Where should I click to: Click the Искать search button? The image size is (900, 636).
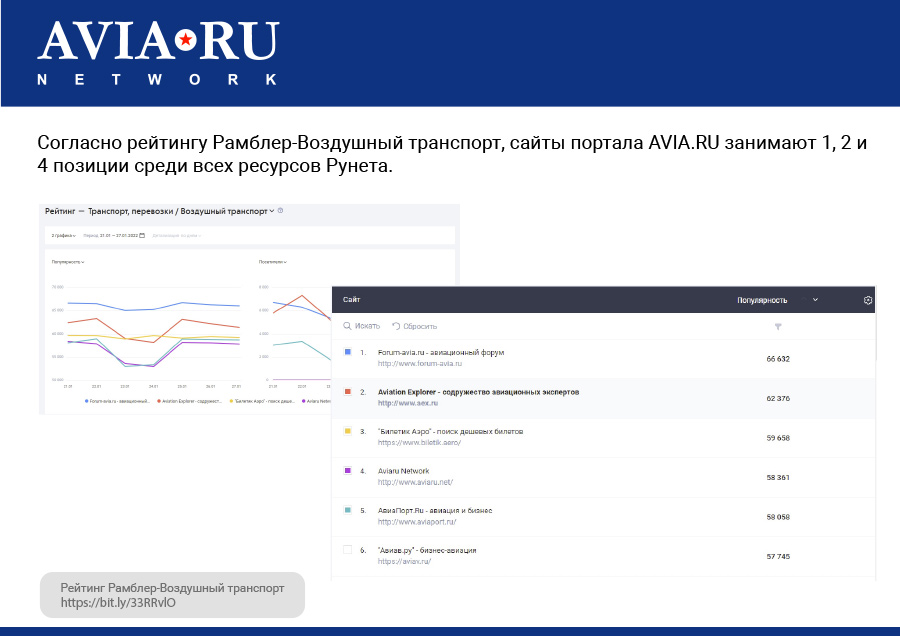(x=362, y=326)
